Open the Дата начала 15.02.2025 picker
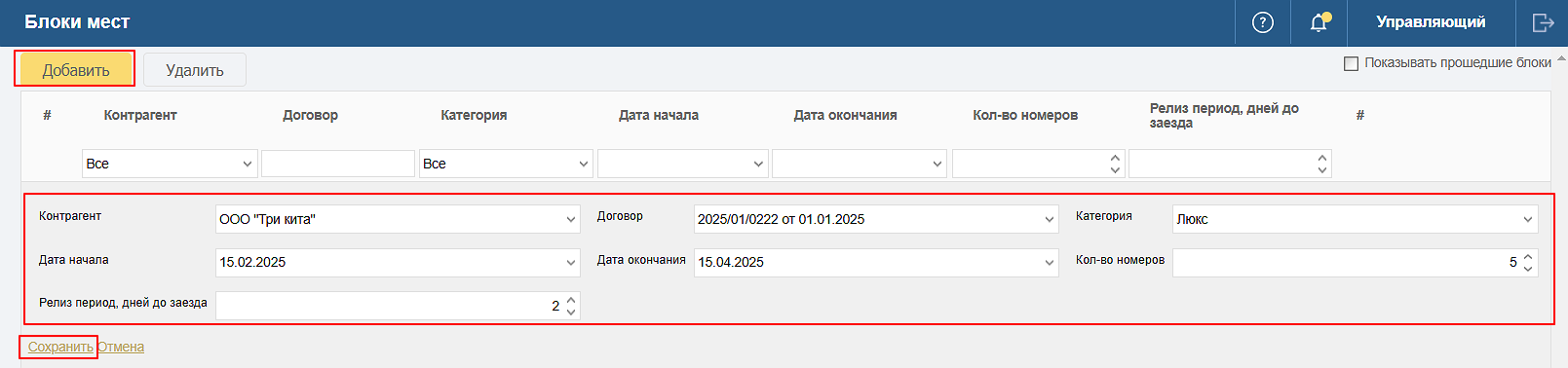The image size is (1568, 368). pos(398,262)
